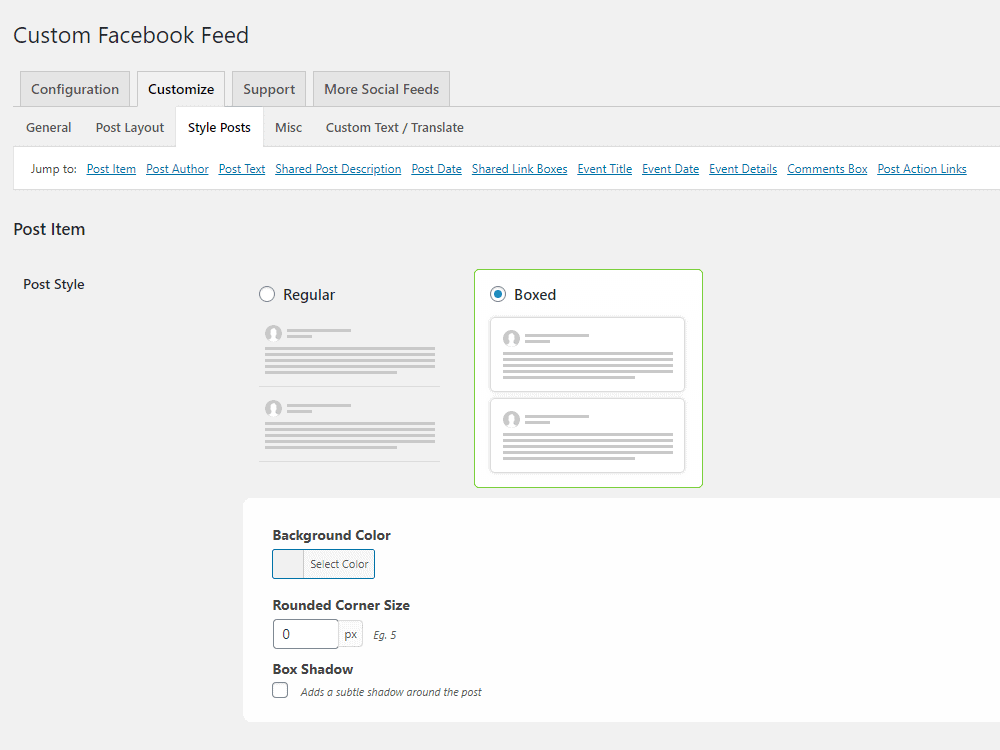This screenshot has height=750, width=1000.
Task: Jump to Post Author section
Action: pos(177,169)
